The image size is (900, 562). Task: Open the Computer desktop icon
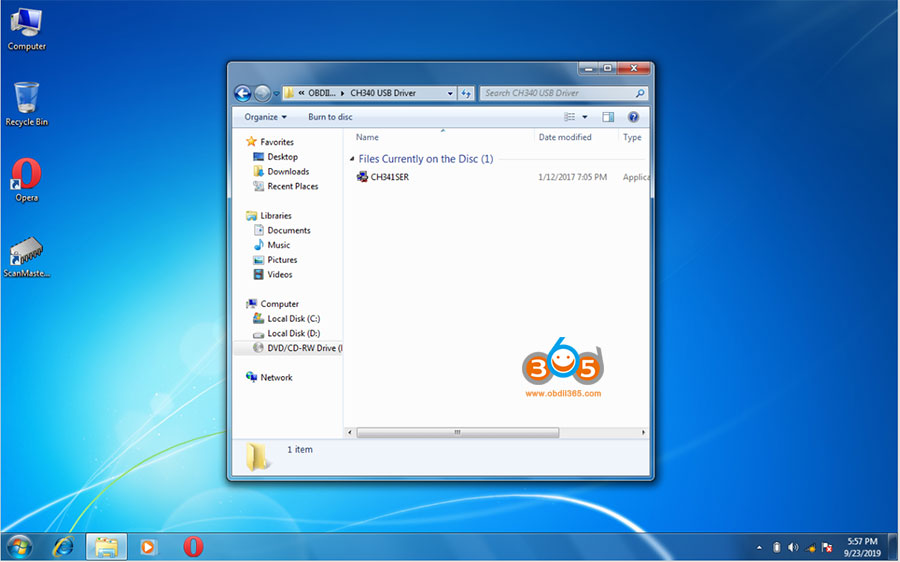[x=26, y=30]
